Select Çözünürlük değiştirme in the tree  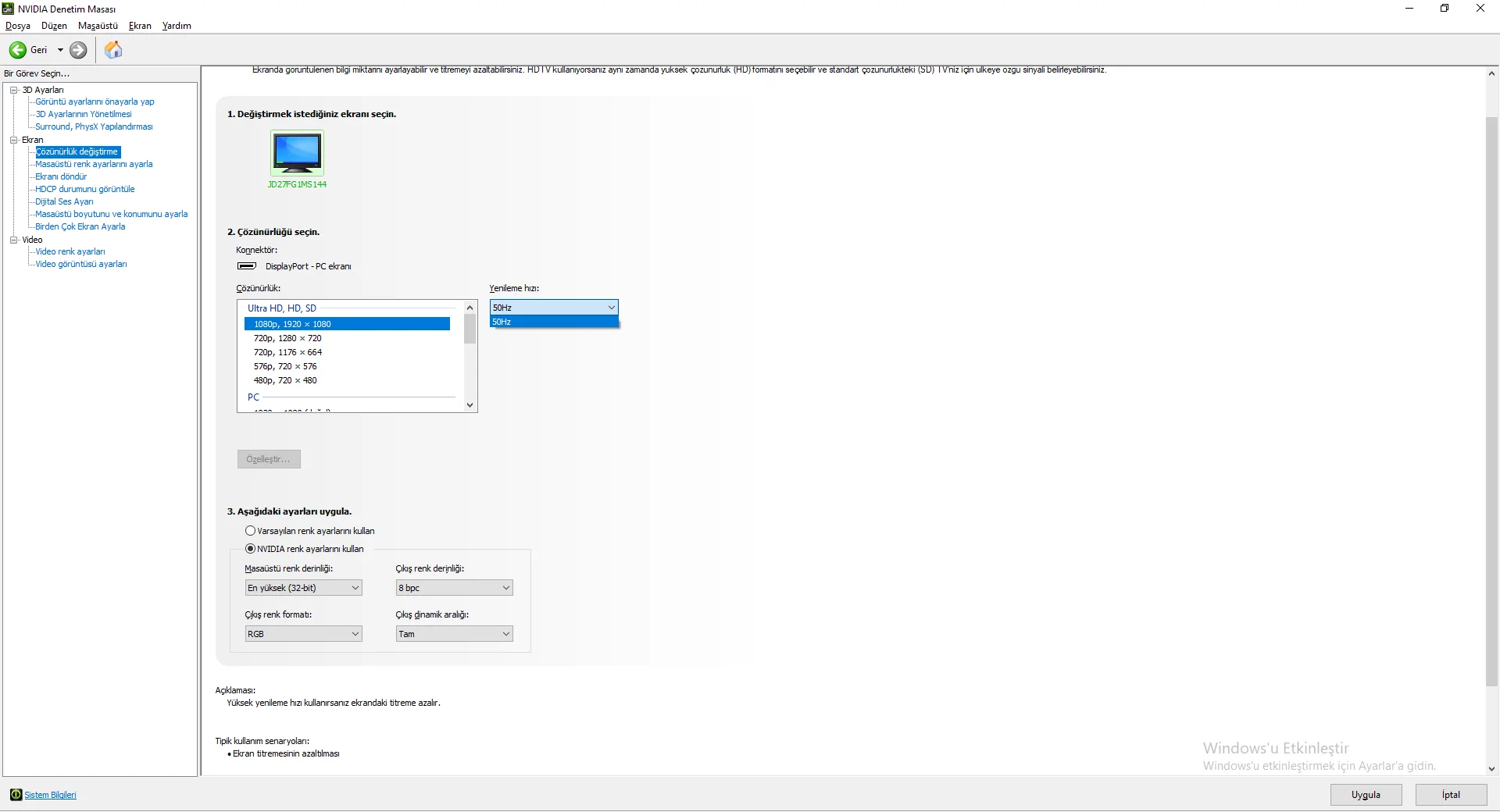pyautogui.click(x=77, y=151)
